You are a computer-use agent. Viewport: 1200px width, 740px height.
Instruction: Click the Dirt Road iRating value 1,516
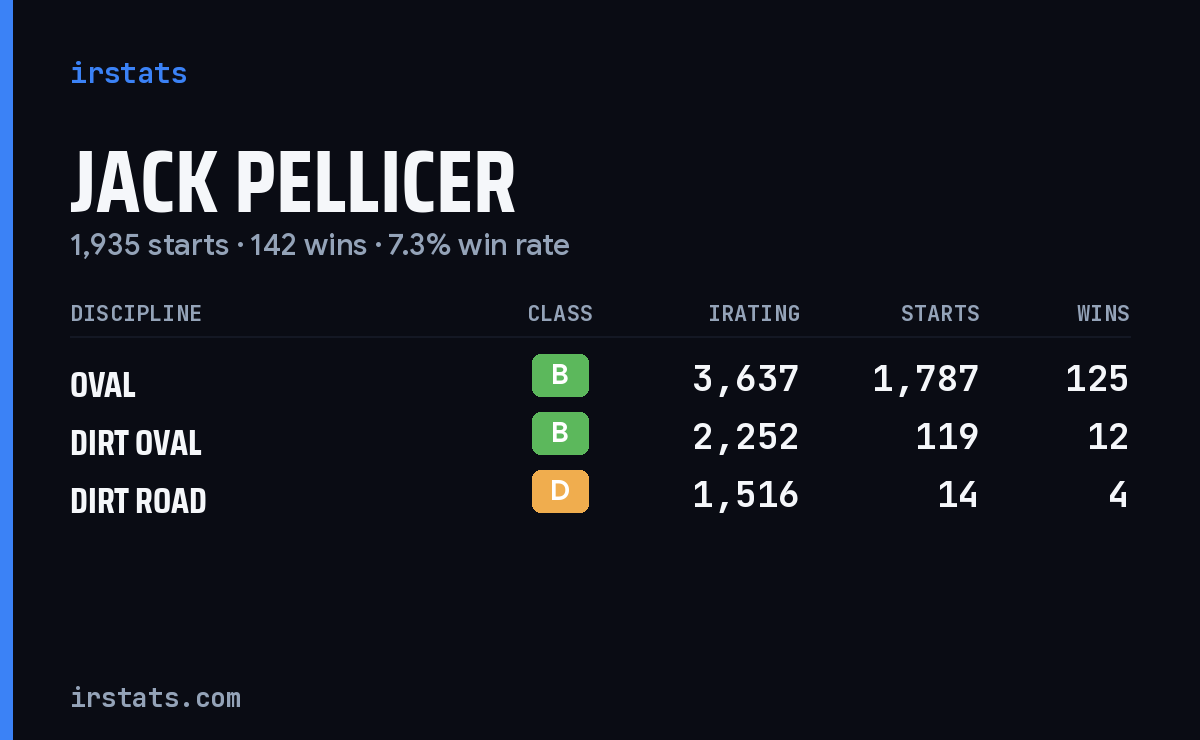pos(746,495)
